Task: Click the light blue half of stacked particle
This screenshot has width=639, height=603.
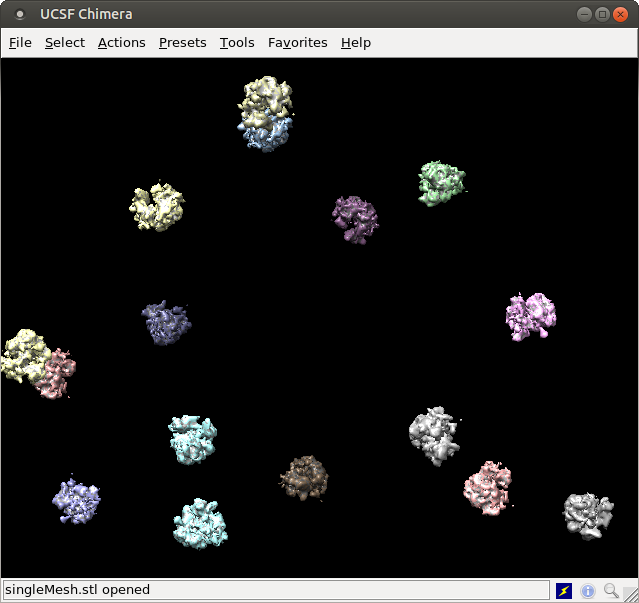Action: 266,136
